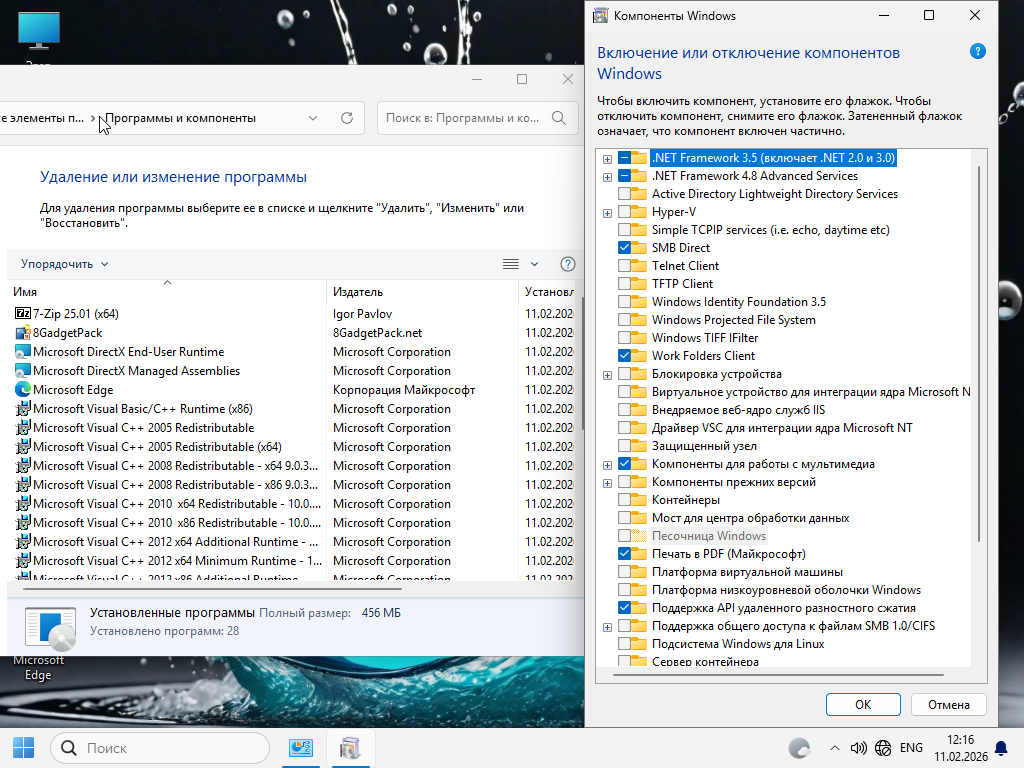Expand the Hyper-V component node

point(607,212)
